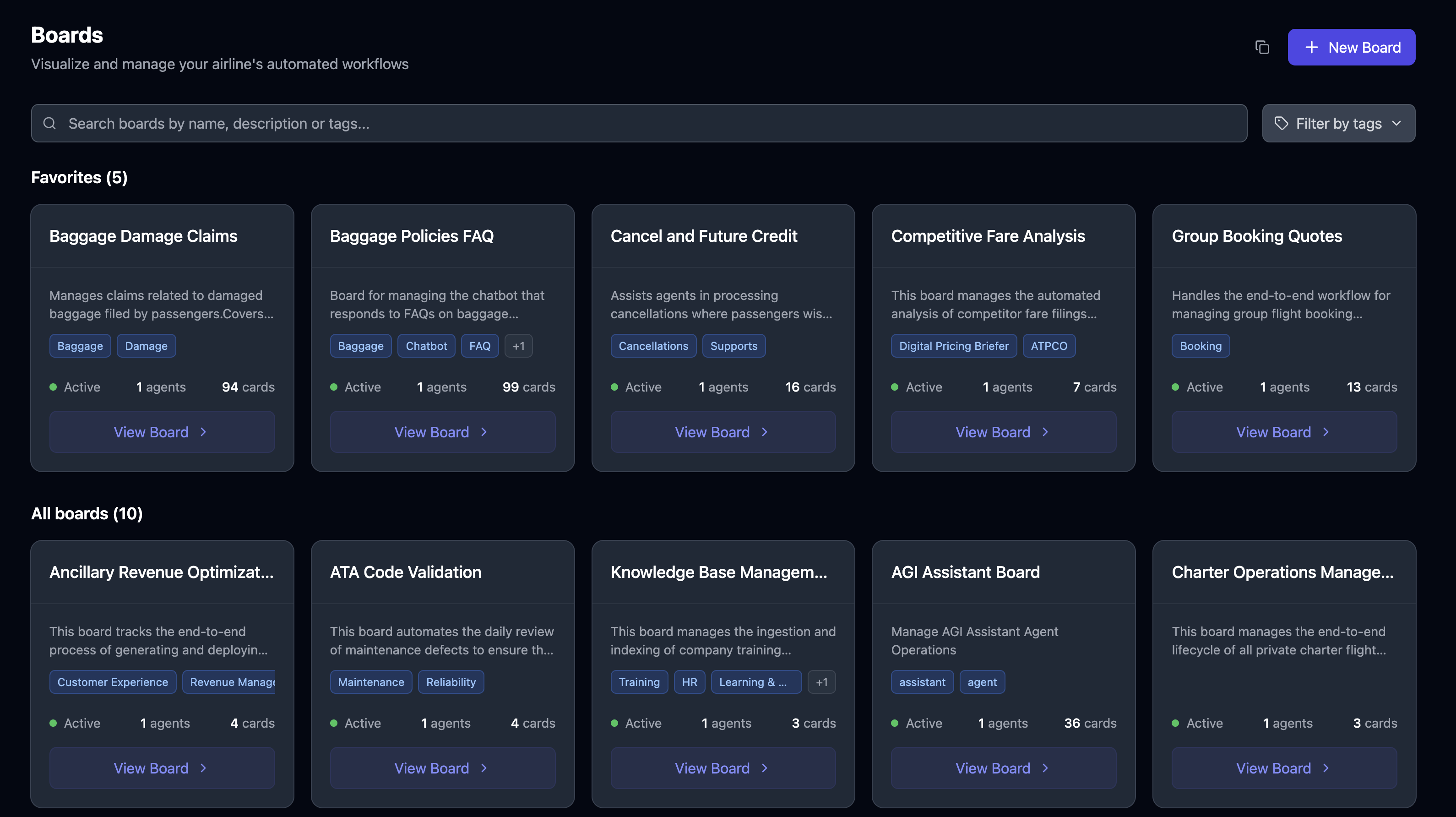Select the Digital Pricing Briefer tag
The height and width of the screenshot is (817, 1456).
tap(954, 346)
